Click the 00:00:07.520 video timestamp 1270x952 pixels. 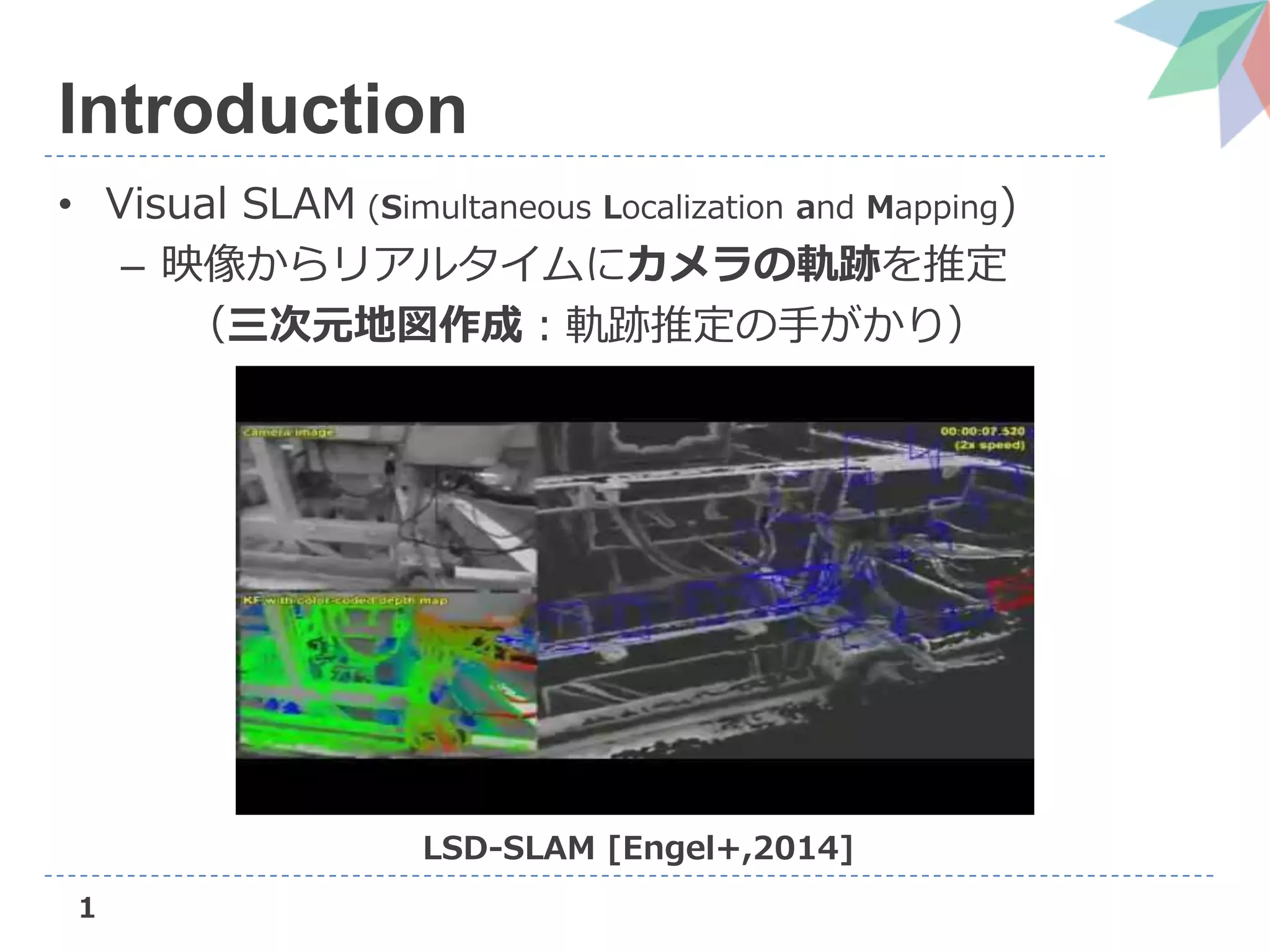(x=982, y=431)
